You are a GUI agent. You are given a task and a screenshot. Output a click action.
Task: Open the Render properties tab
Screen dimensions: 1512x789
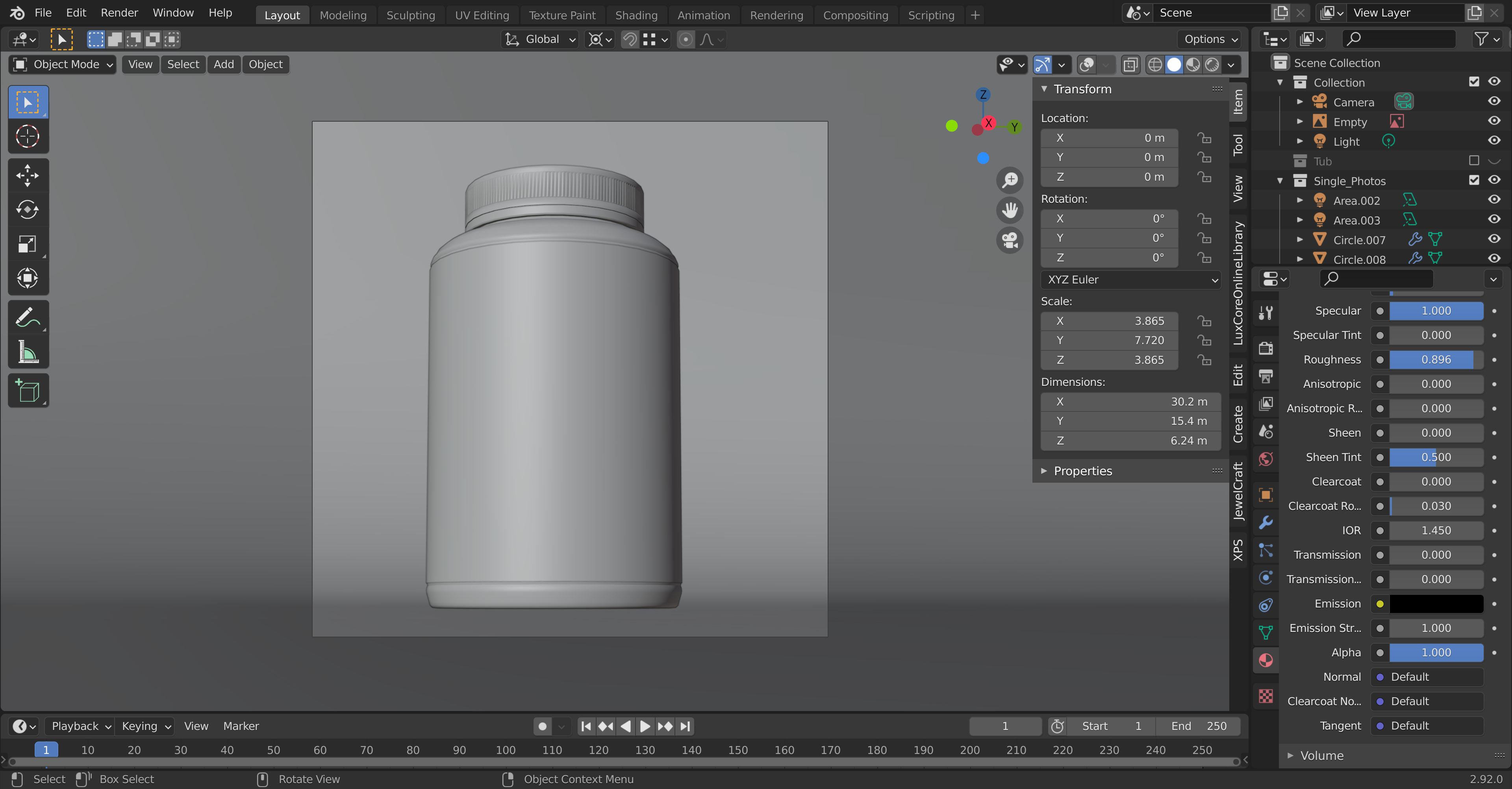tap(1266, 348)
